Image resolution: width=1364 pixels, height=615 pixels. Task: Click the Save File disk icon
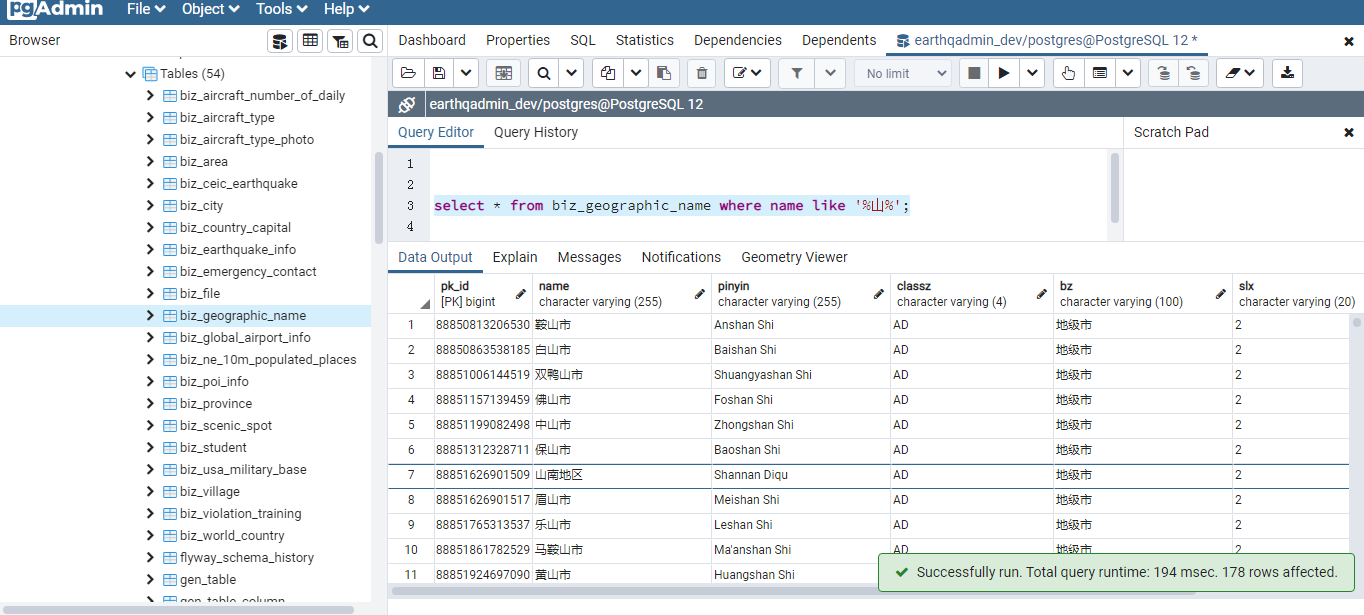point(438,73)
